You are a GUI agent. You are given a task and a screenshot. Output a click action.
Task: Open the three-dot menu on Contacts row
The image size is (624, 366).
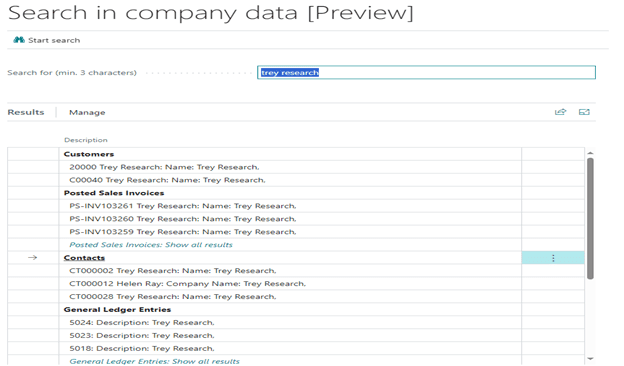[553, 258]
